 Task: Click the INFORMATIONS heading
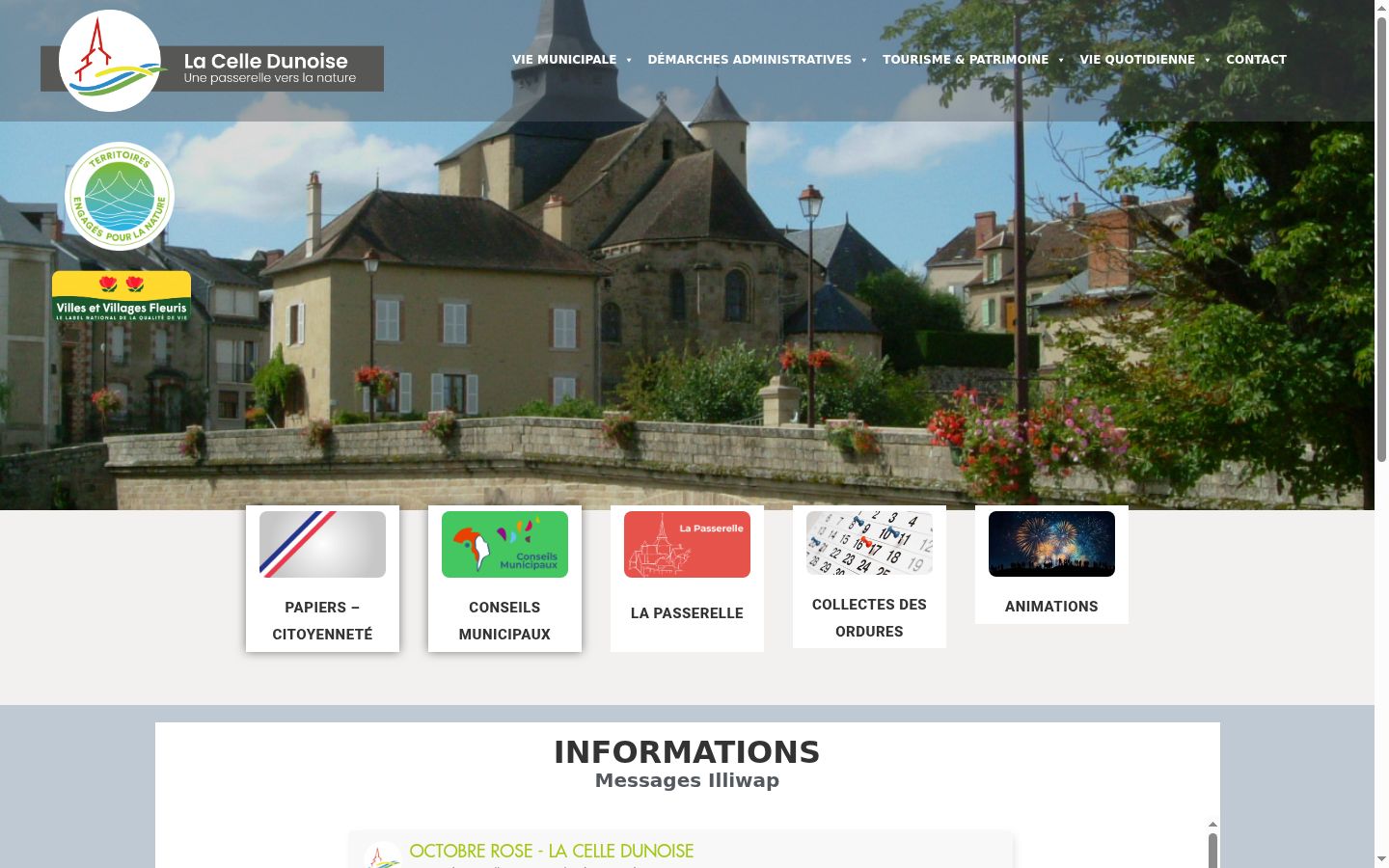click(x=687, y=752)
